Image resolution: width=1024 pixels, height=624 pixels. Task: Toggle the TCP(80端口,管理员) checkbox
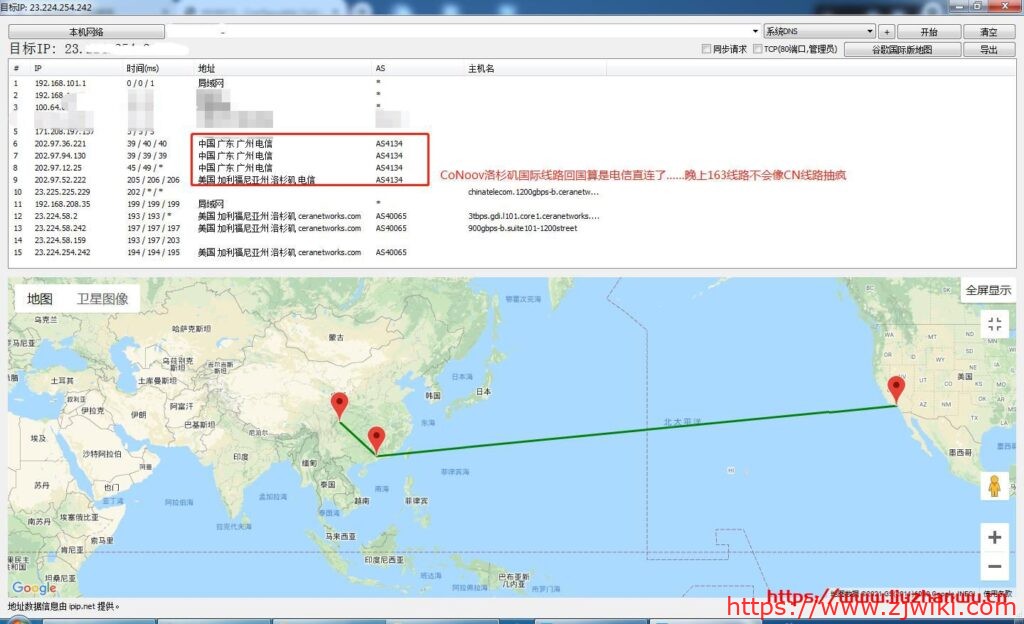[x=758, y=49]
